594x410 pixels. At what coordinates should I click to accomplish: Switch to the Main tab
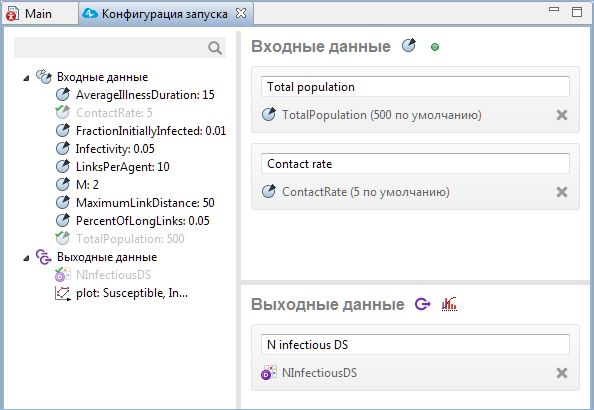pos(38,14)
